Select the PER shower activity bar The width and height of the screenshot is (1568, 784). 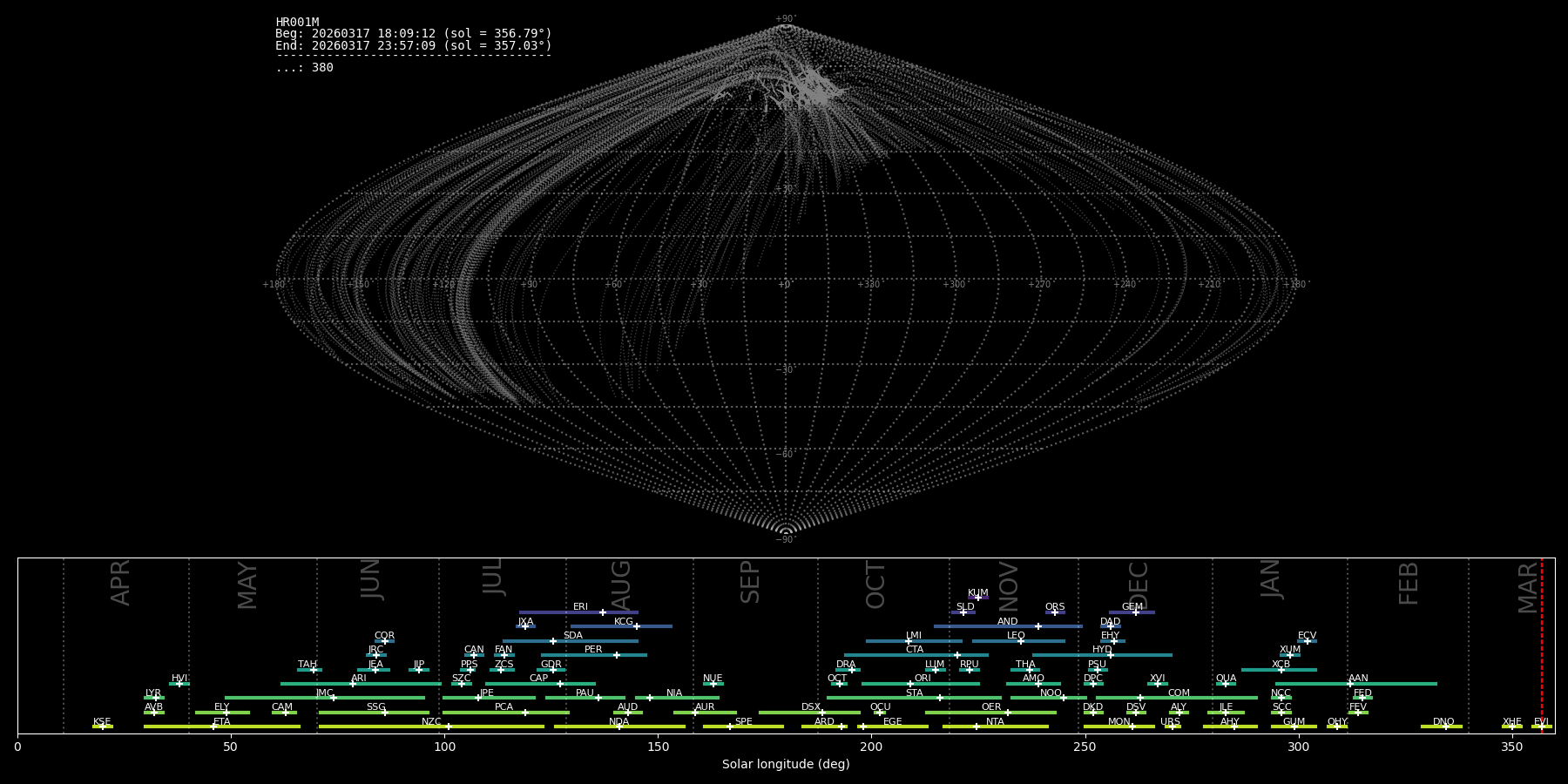click(593, 655)
